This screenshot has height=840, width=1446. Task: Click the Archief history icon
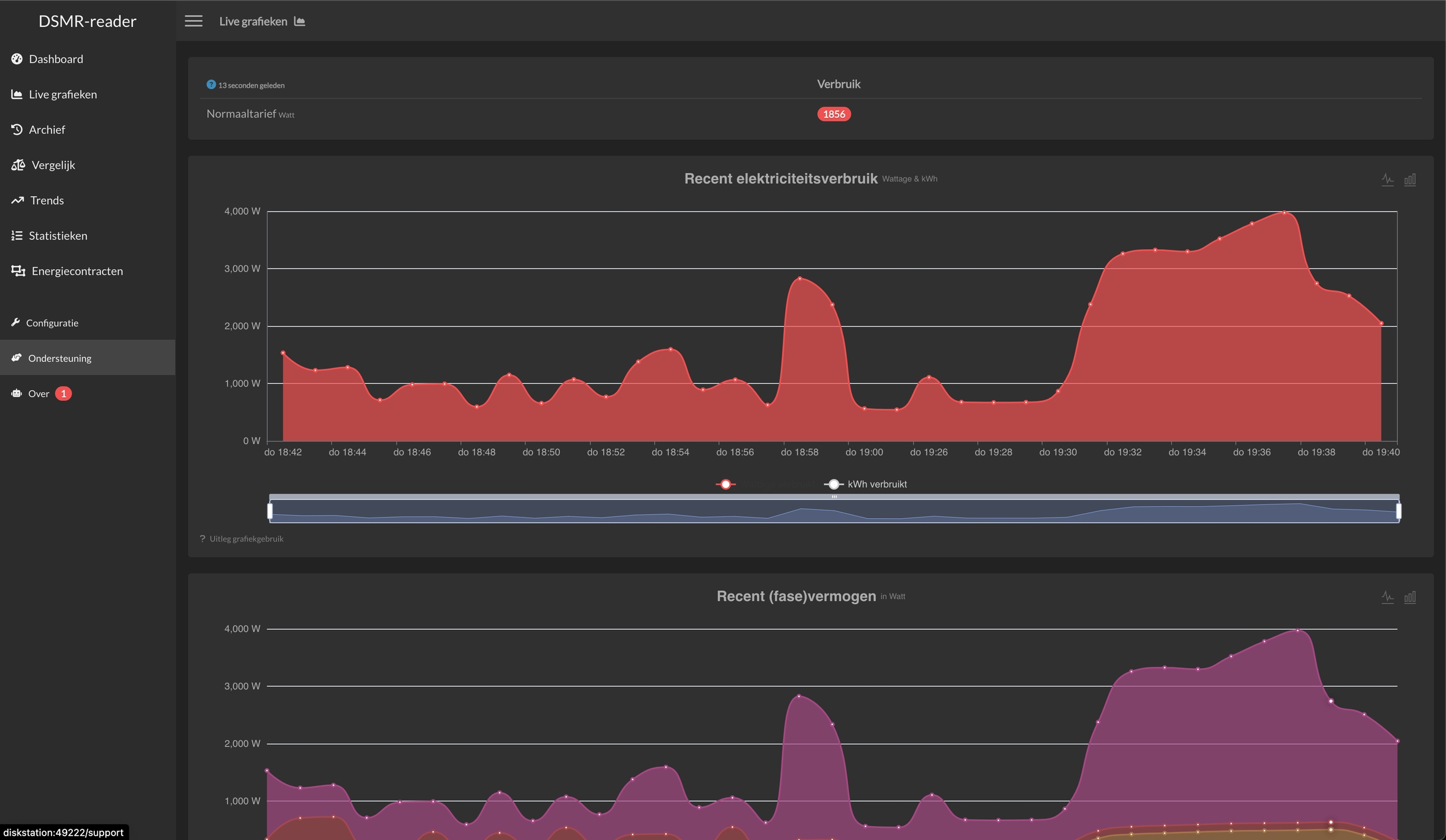[x=17, y=129]
